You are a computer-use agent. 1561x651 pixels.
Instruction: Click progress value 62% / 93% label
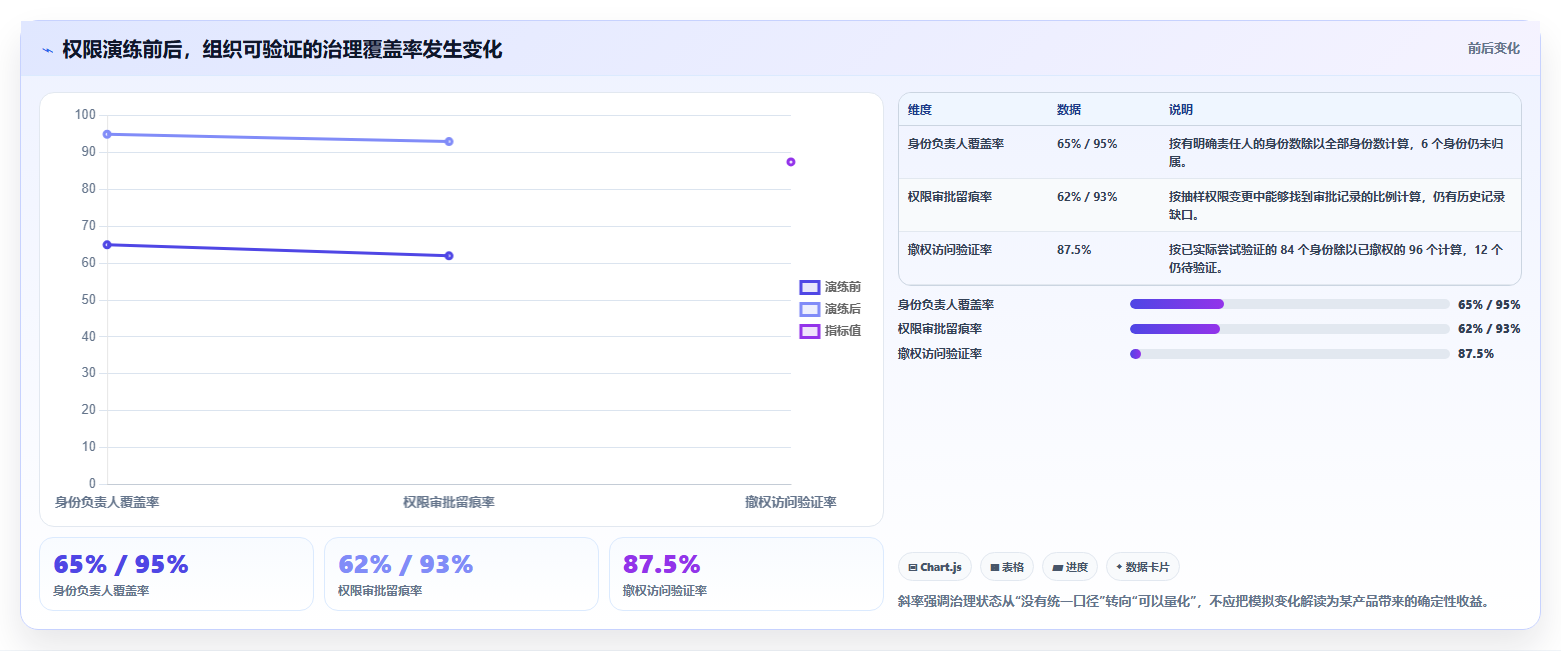(x=1489, y=329)
